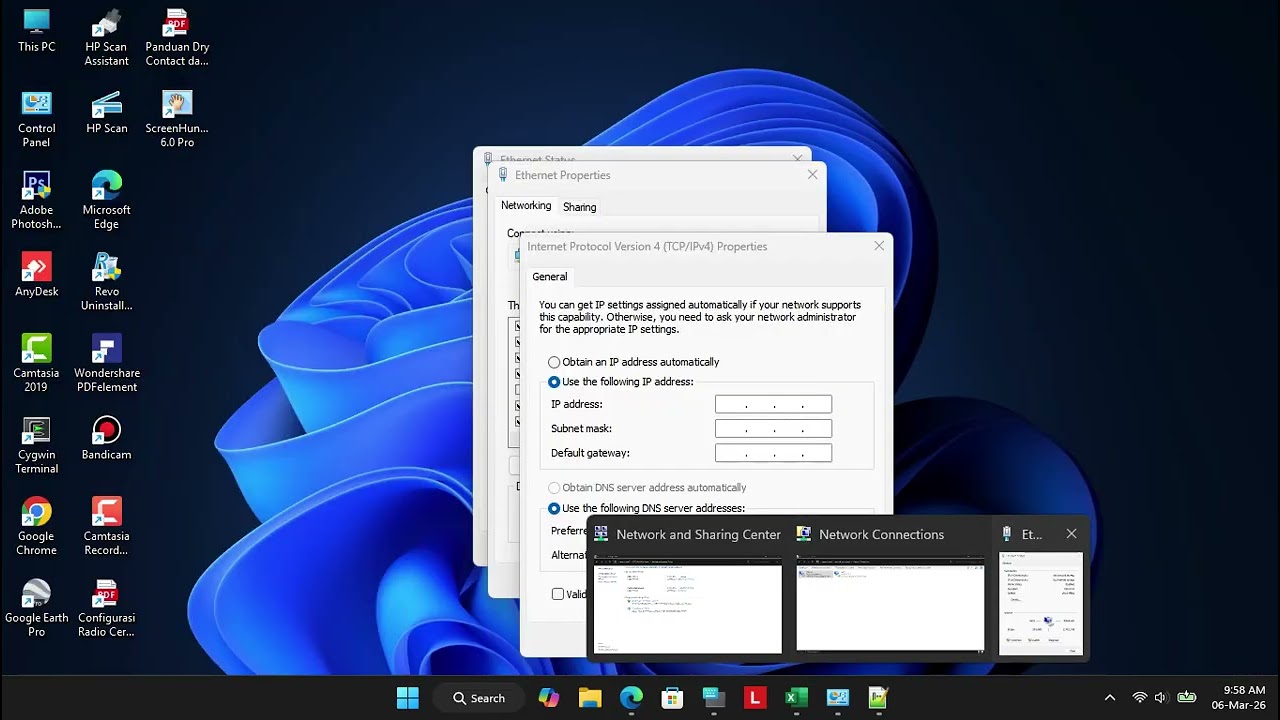The width and height of the screenshot is (1280, 720).
Task: Close the Ethernet preview thumbnail
Action: (x=1071, y=534)
